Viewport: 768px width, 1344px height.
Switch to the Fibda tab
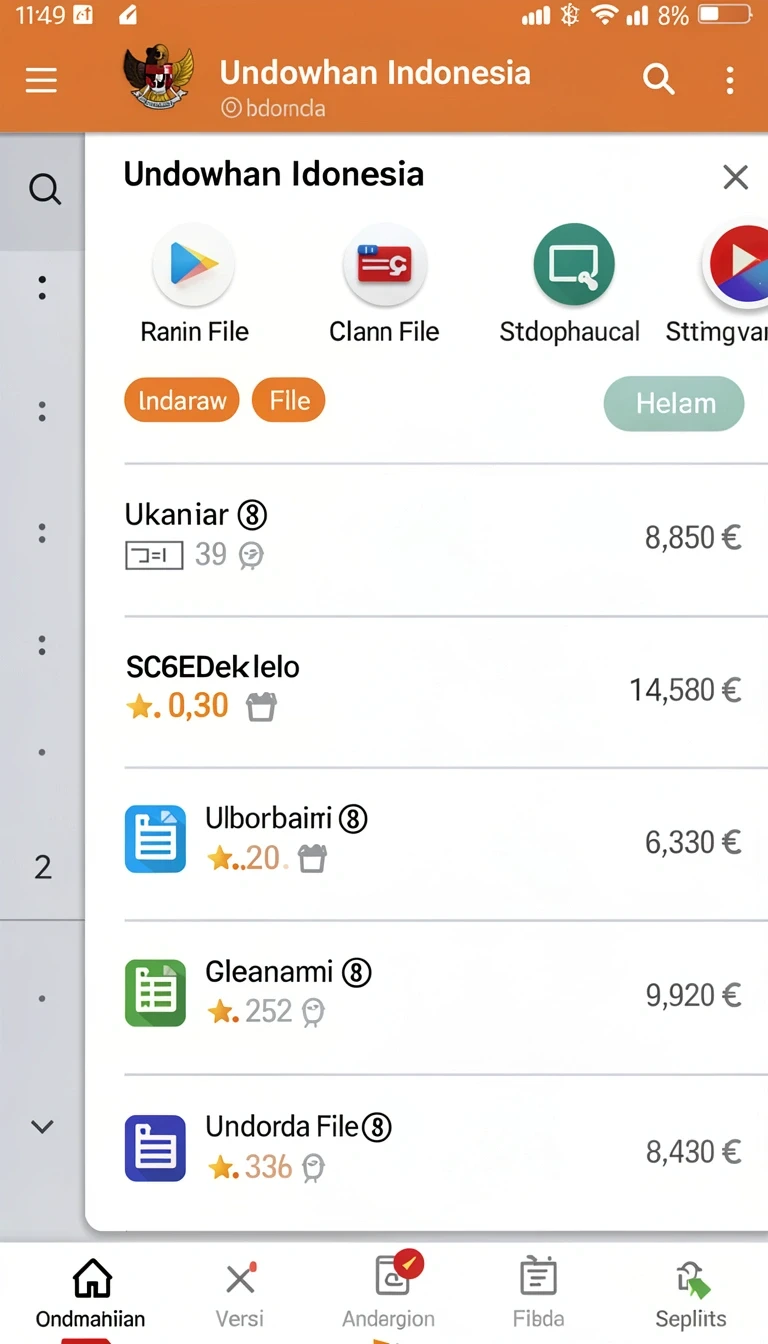click(538, 1294)
